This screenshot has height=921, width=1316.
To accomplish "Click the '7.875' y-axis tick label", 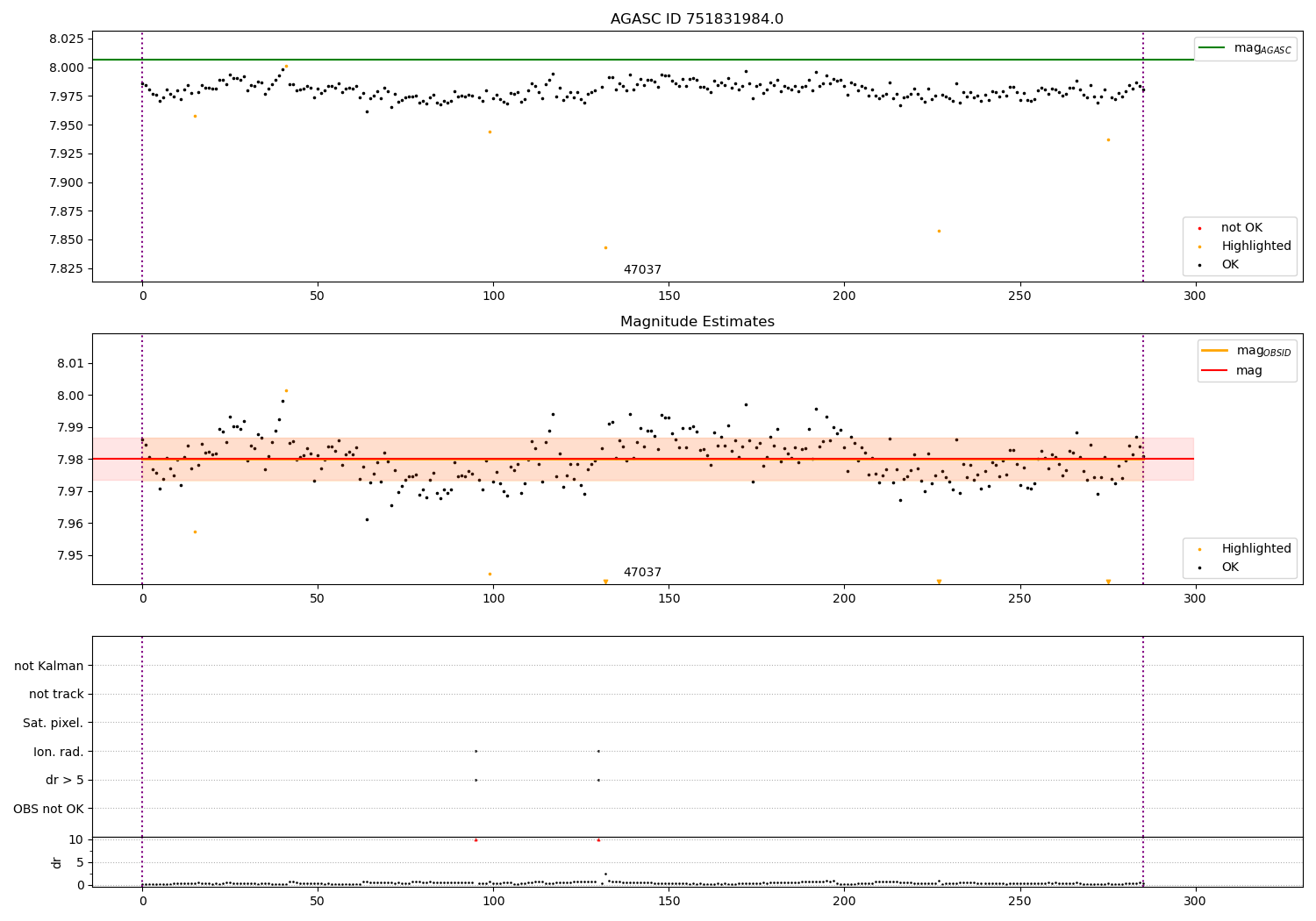I will click(x=67, y=211).
